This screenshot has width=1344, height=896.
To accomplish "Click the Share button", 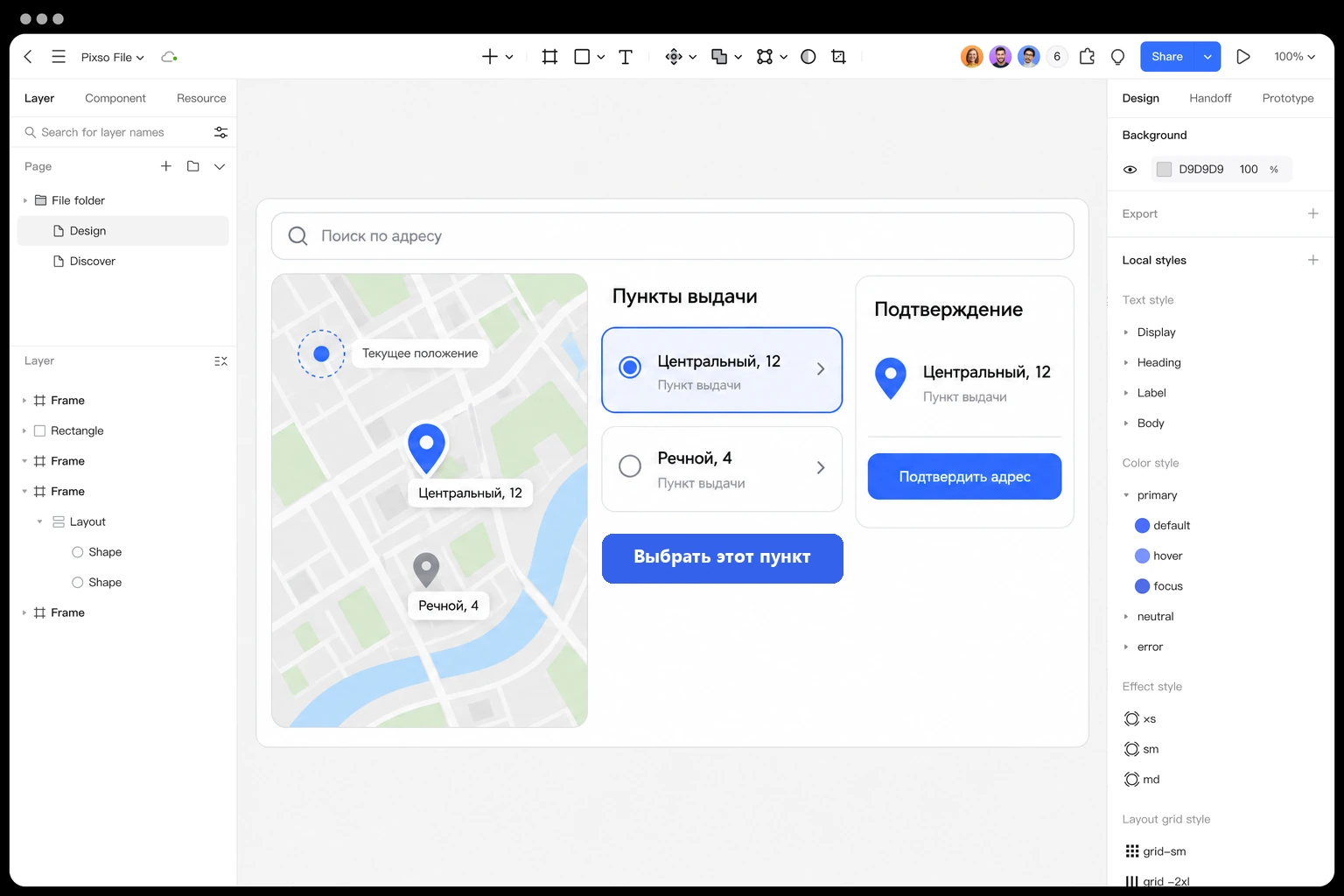I will point(1167,57).
